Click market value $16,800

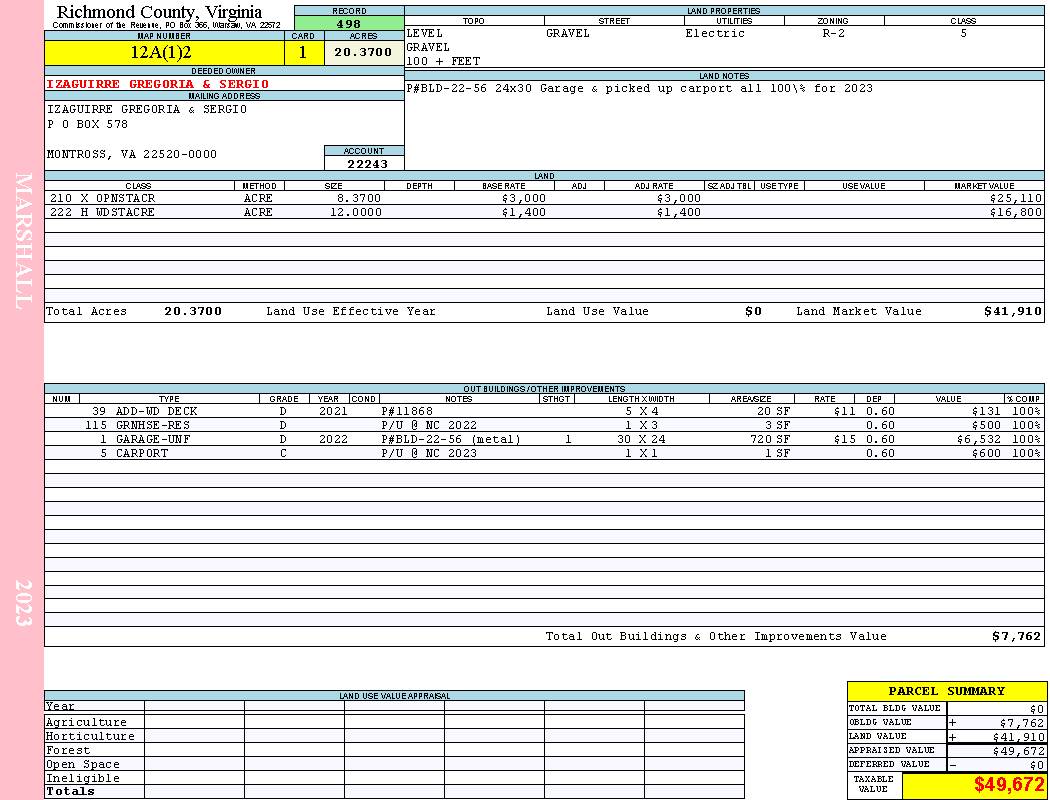(x=1016, y=212)
